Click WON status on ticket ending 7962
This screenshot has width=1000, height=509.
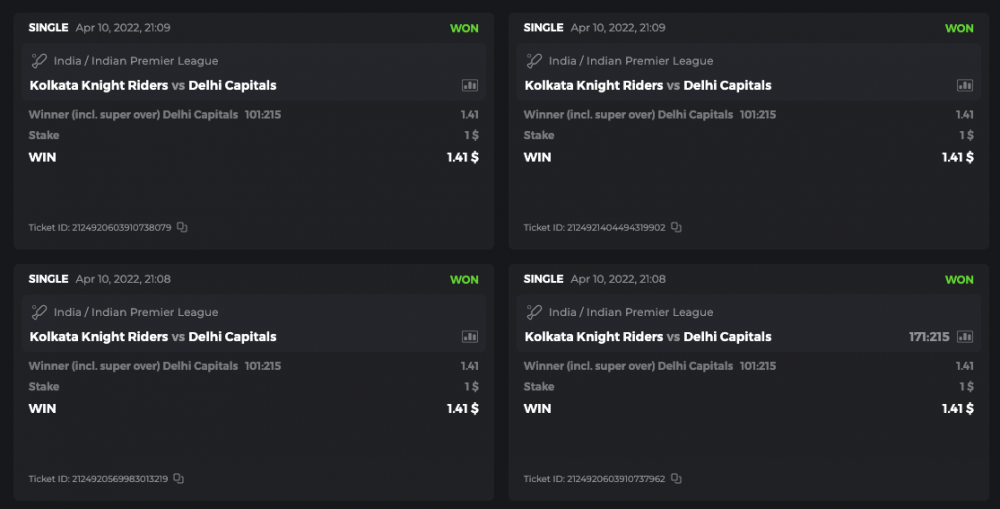click(959, 280)
